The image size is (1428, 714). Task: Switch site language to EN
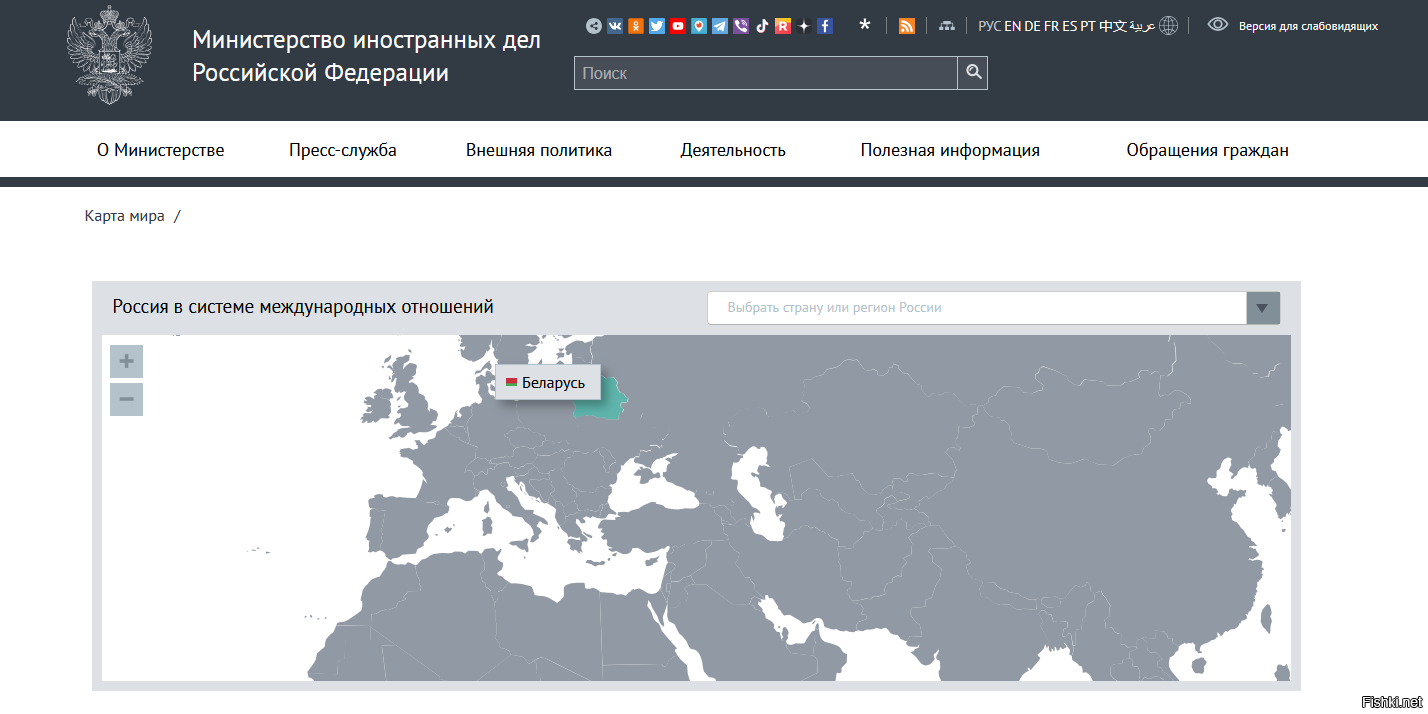[1013, 26]
